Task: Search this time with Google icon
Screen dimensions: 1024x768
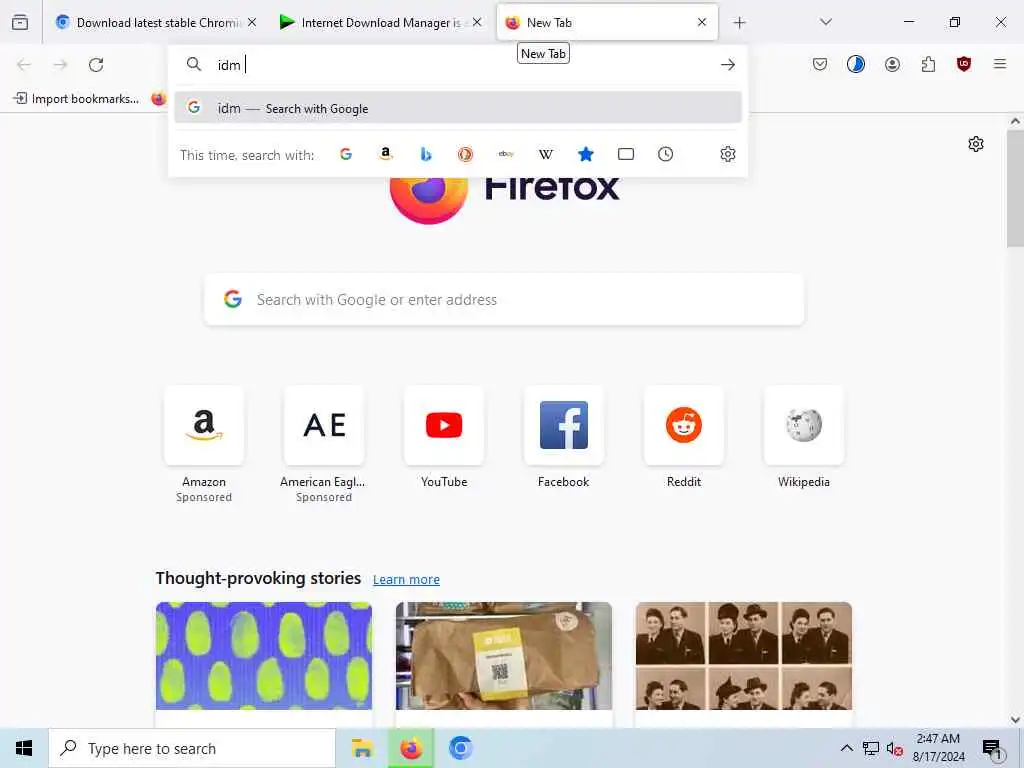Action: pyautogui.click(x=346, y=154)
